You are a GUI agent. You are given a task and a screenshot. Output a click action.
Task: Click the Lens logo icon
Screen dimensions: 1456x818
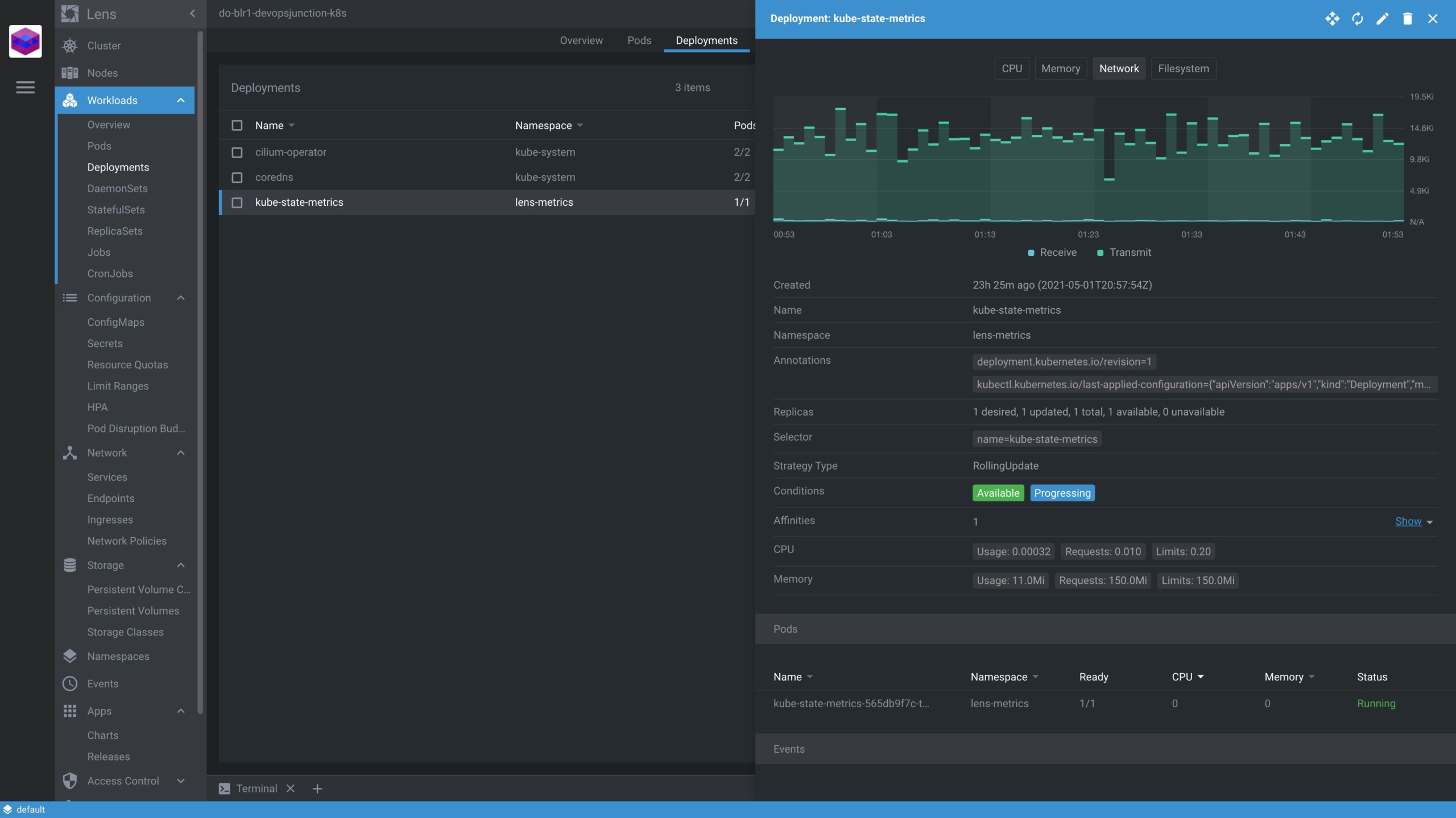point(69,14)
